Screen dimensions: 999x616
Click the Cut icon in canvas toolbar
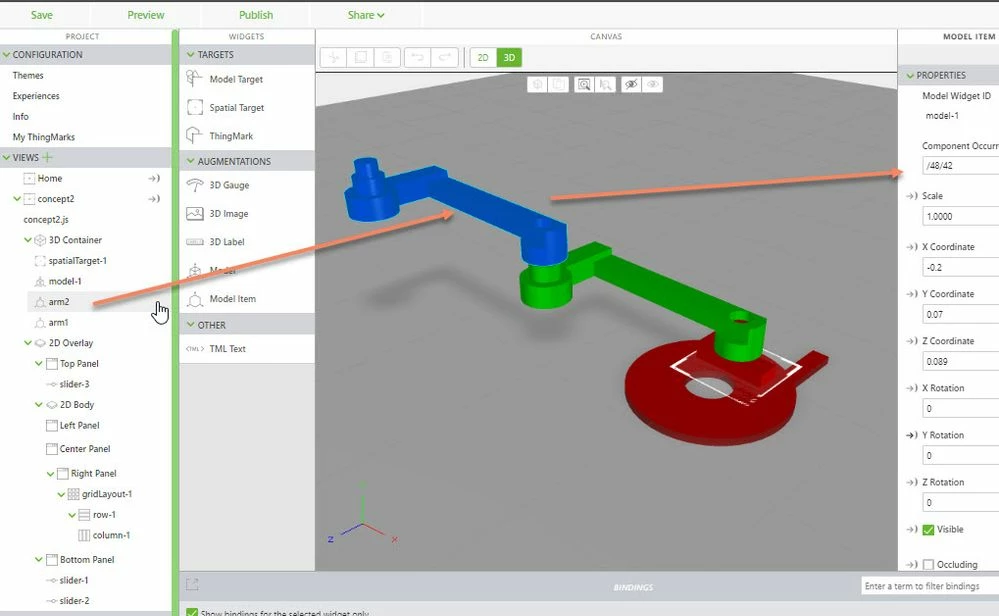pos(333,58)
